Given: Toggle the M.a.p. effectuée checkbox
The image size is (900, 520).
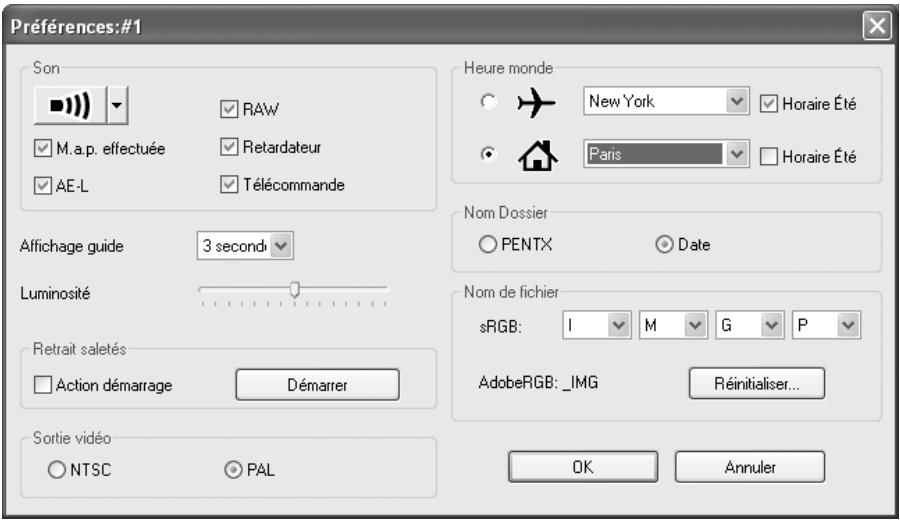Looking at the screenshot, I should pos(42,149).
